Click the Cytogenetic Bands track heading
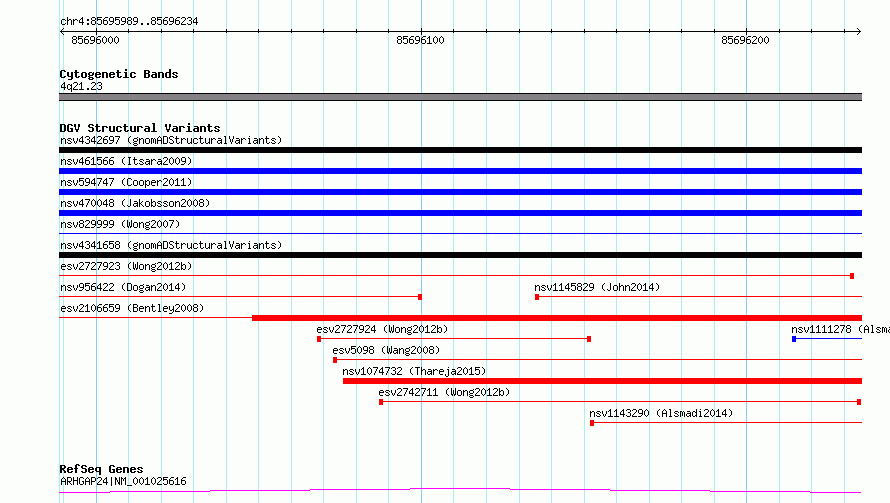The width and height of the screenshot is (890, 503). 119,74
